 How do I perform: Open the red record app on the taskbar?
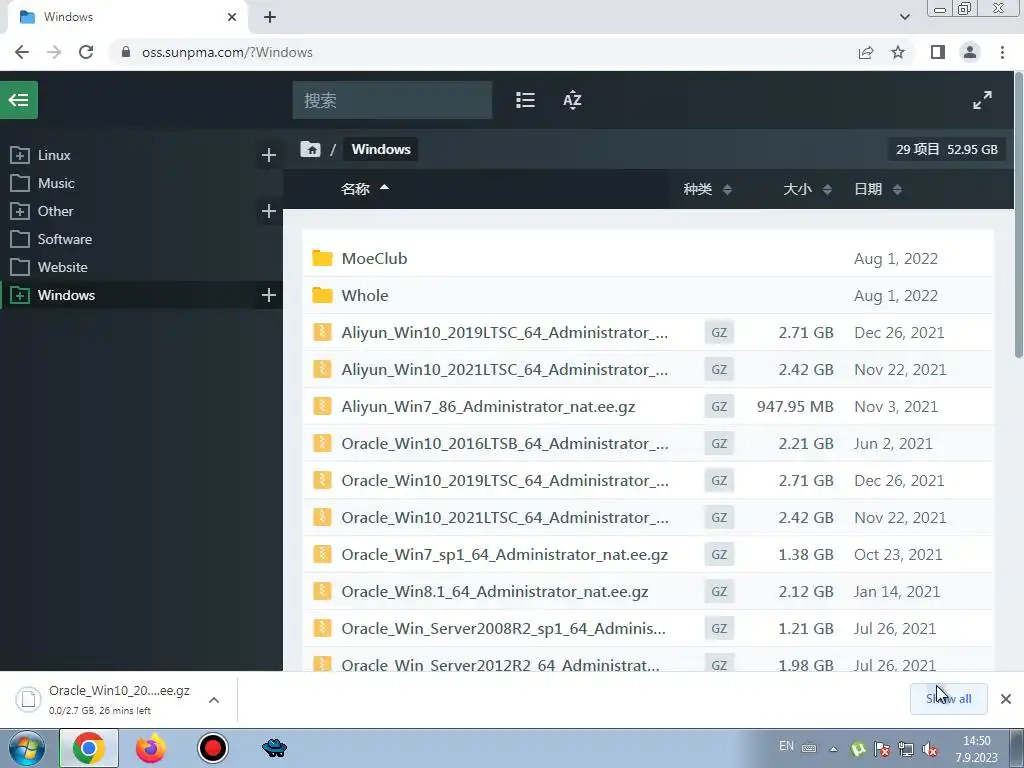click(x=212, y=748)
